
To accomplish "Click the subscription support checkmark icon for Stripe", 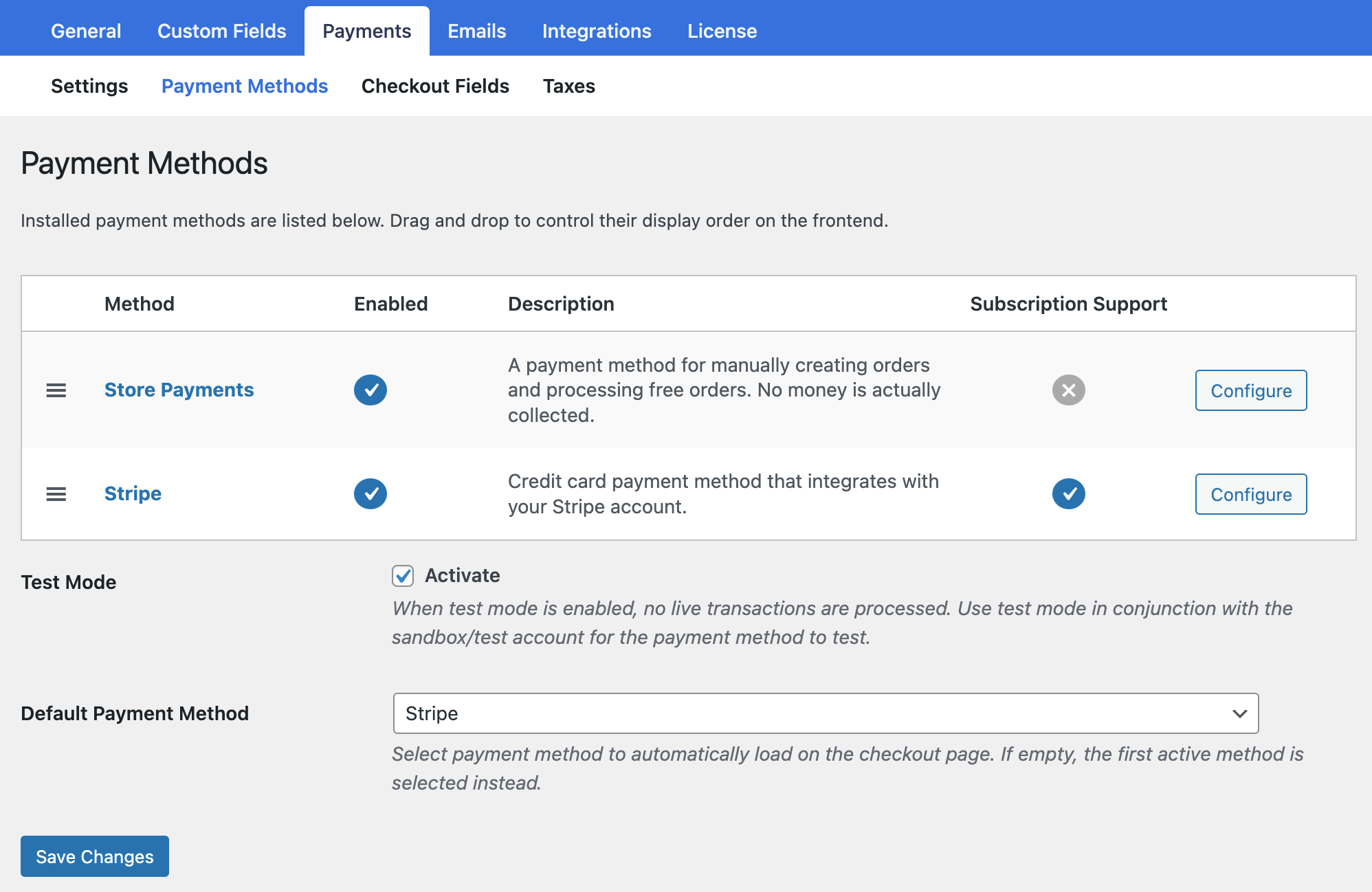I will pyautogui.click(x=1068, y=493).
